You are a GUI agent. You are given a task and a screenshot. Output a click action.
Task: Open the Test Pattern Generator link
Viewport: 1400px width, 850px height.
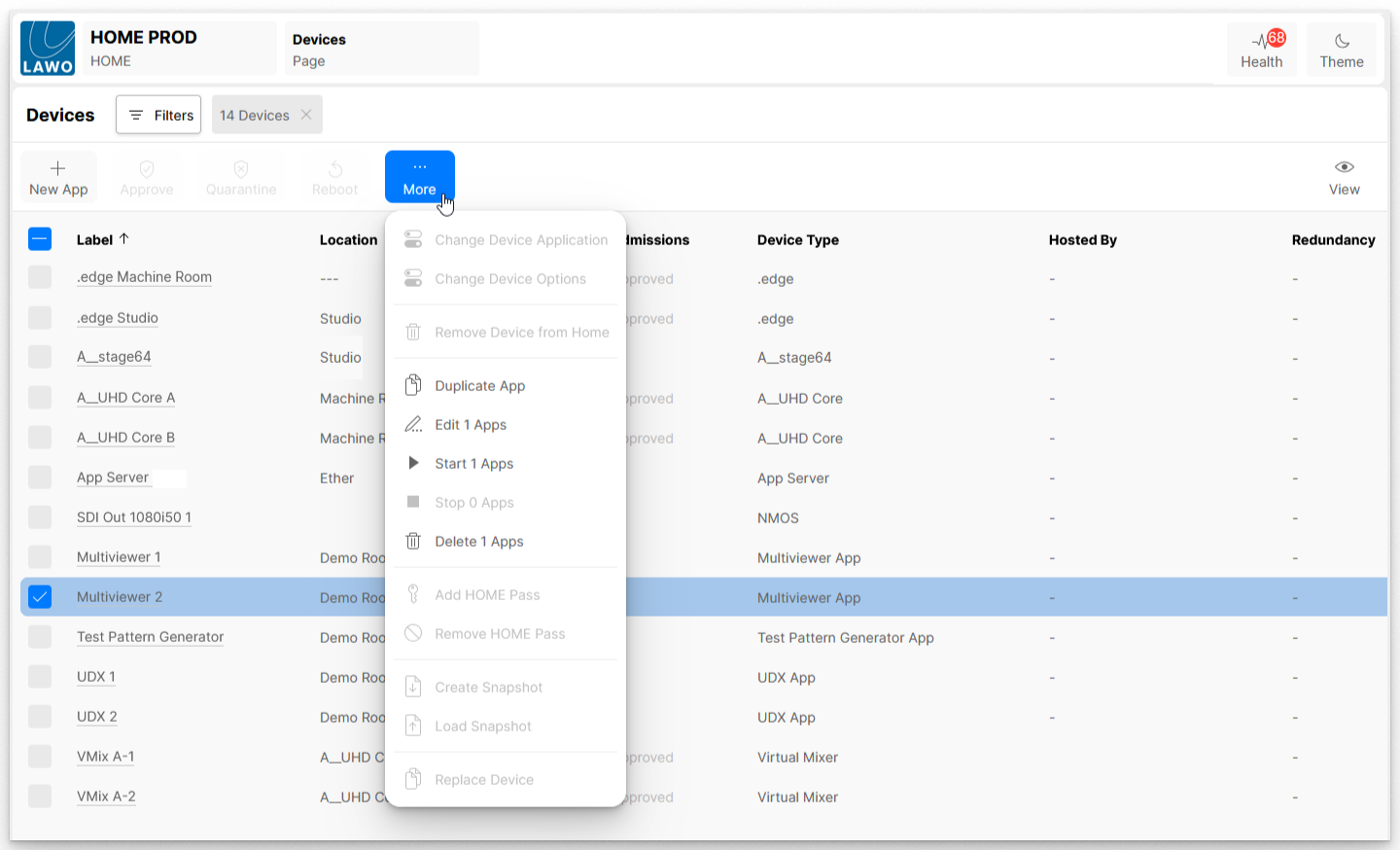click(150, 637)
